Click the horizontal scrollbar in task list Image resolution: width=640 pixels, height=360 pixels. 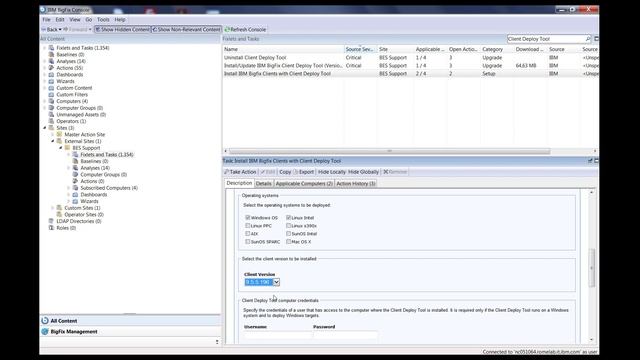click(389, 151)
